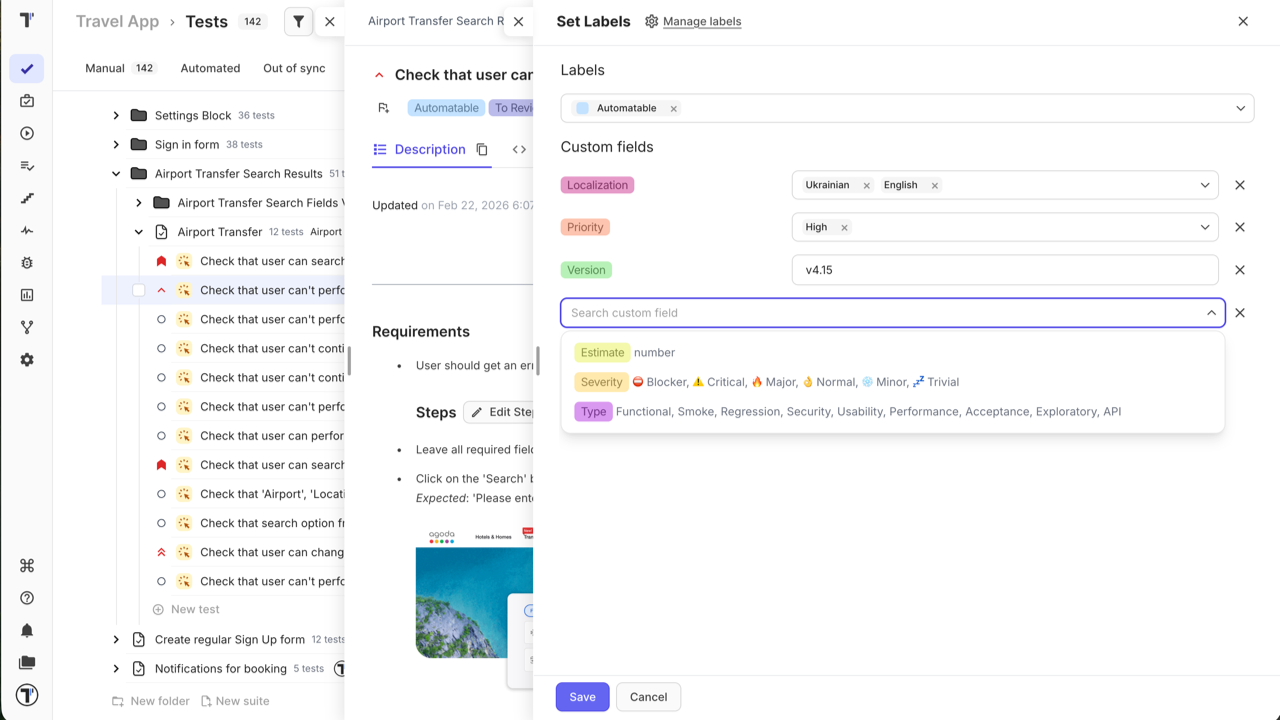The width and height of the screenshot is (1280, 720).
Task: Go to Travel App in breadcrumb
Action: [117, 21]
